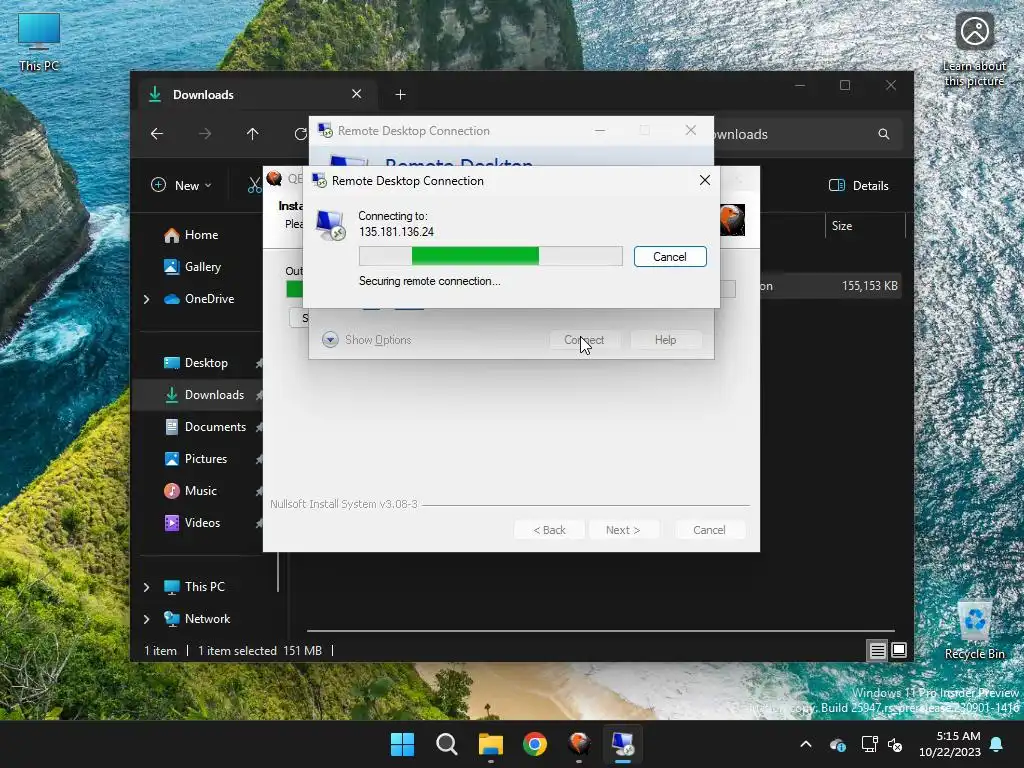
Task: Refresh the Downloads folder view
Action: click(300, 134)
